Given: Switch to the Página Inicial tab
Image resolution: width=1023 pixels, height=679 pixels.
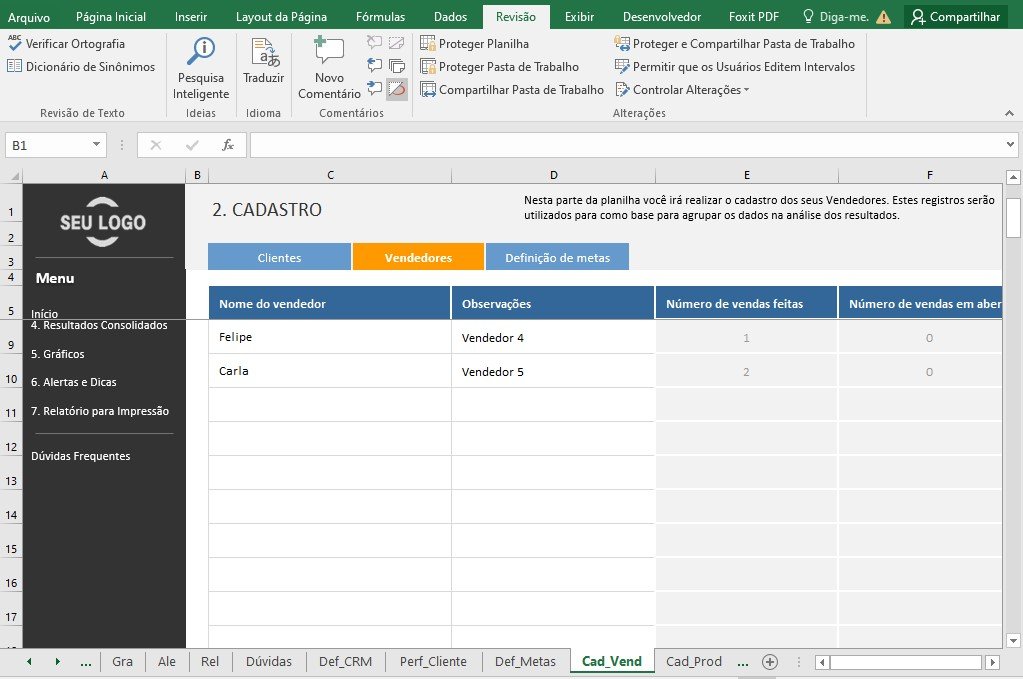Looking at the screenshot, I should pos(111,17).
